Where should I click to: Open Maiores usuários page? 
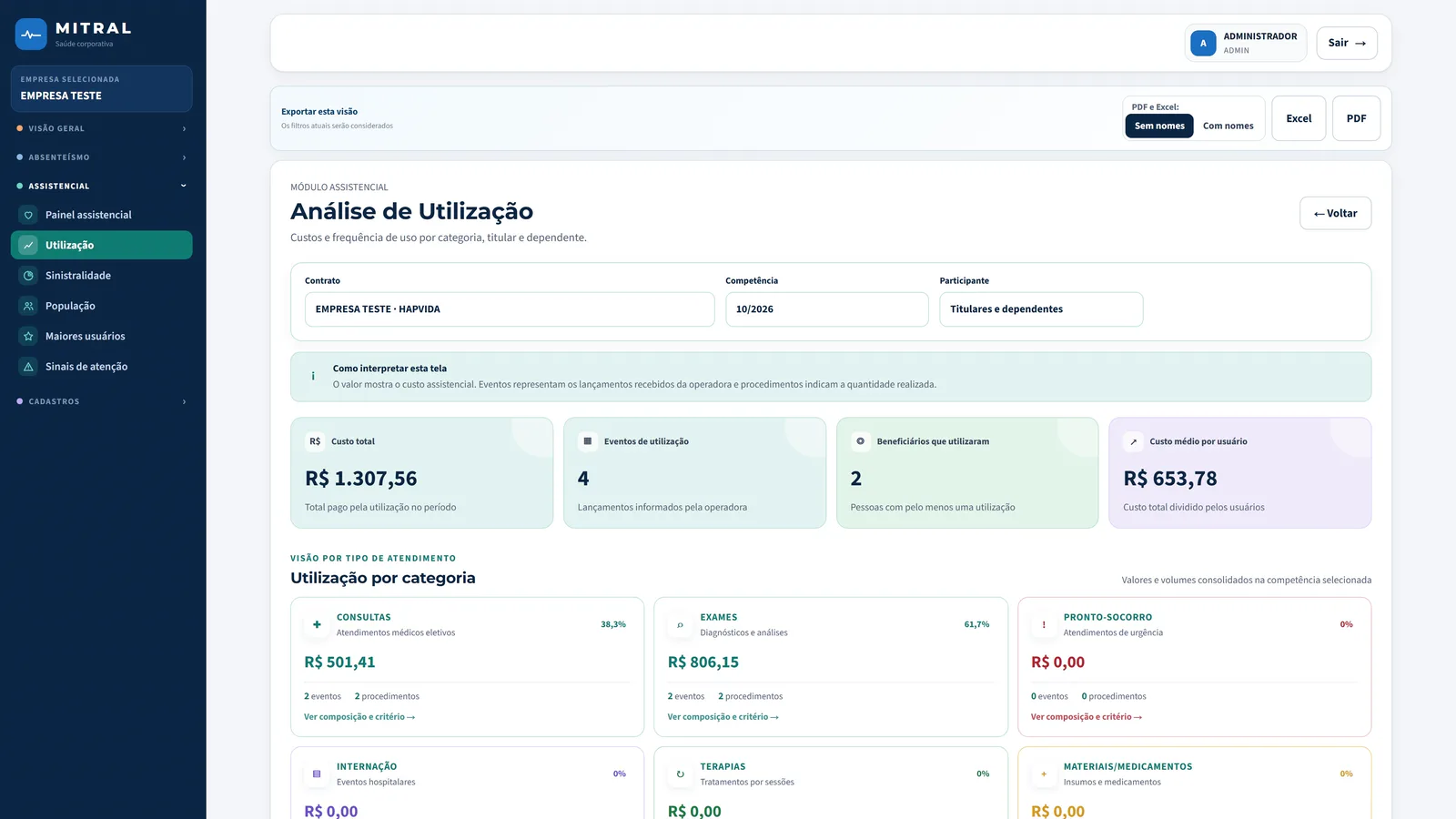(101, 337)
